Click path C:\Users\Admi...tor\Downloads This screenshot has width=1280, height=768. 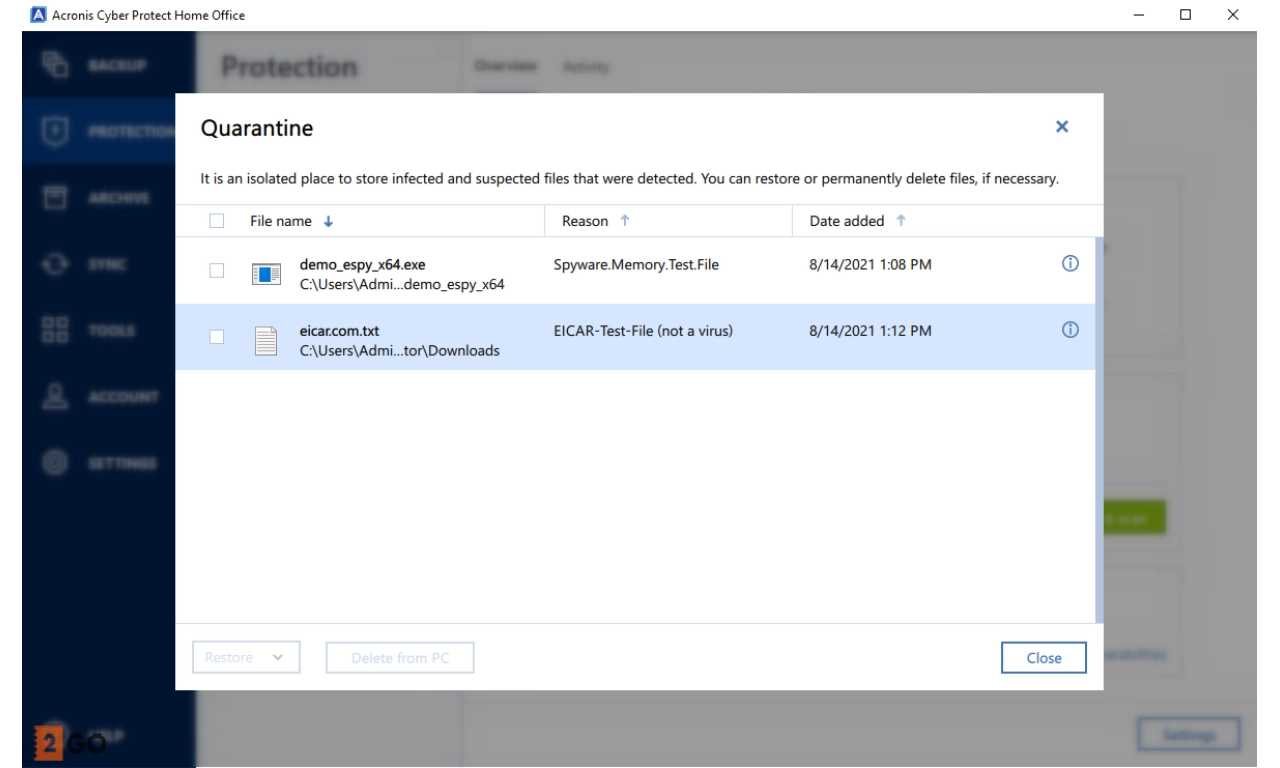tap(400, 350)
